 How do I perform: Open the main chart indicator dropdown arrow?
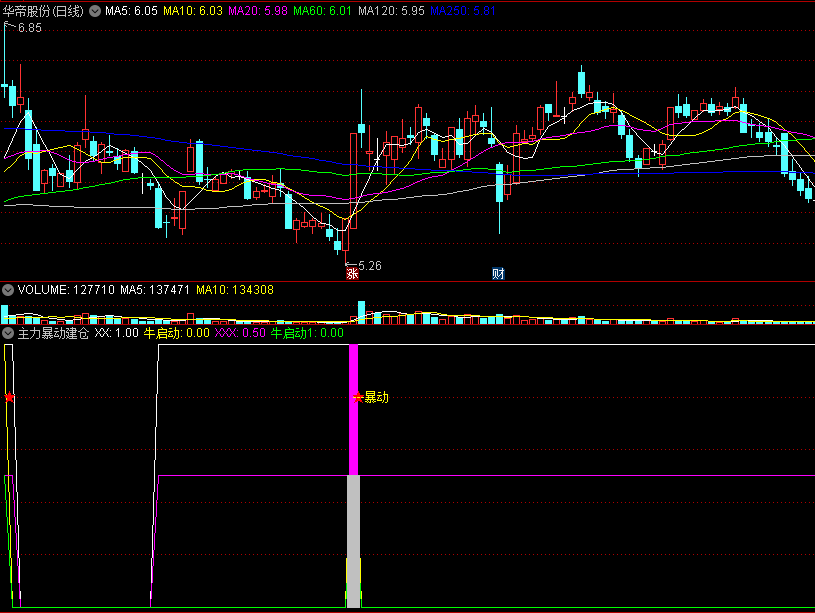tap(95, 11)
